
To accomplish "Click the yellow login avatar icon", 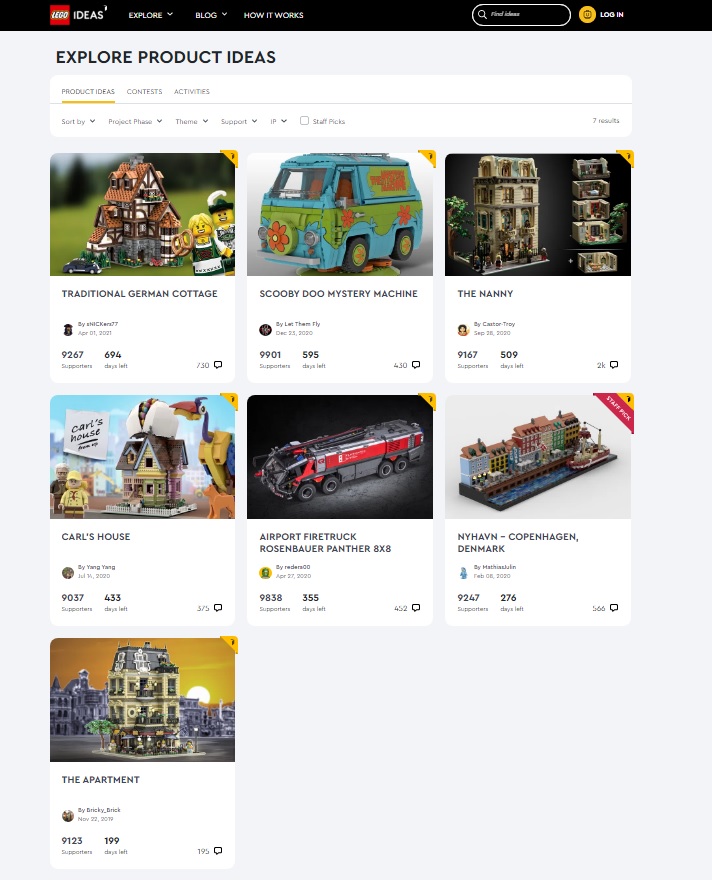I will coord(587,15).
